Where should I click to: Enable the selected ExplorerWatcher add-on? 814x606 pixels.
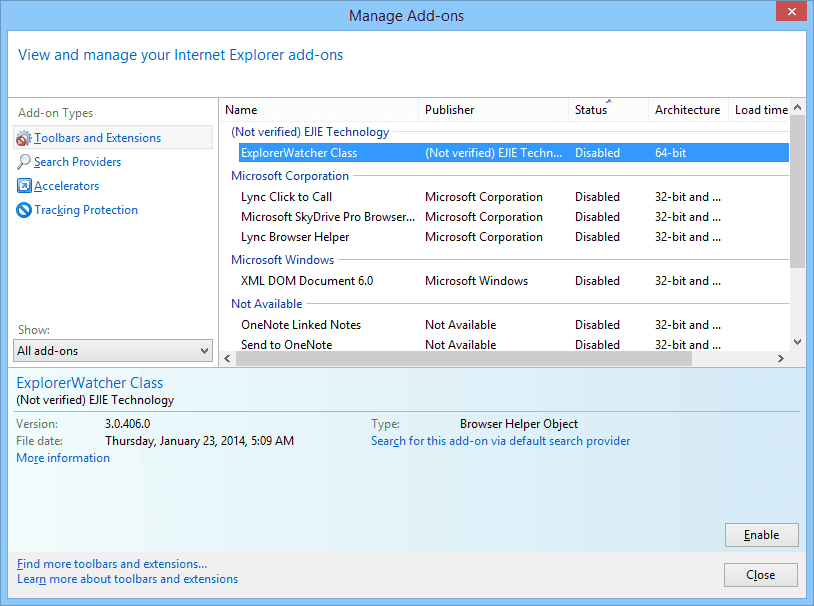762,535
